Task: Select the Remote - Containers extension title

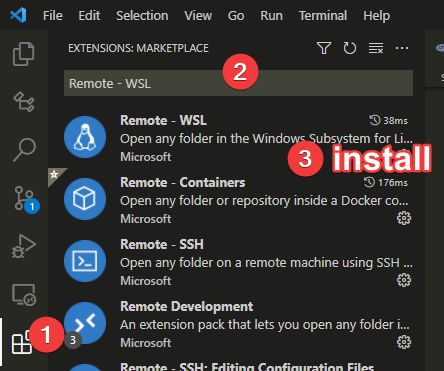Action: pos(183,182)
